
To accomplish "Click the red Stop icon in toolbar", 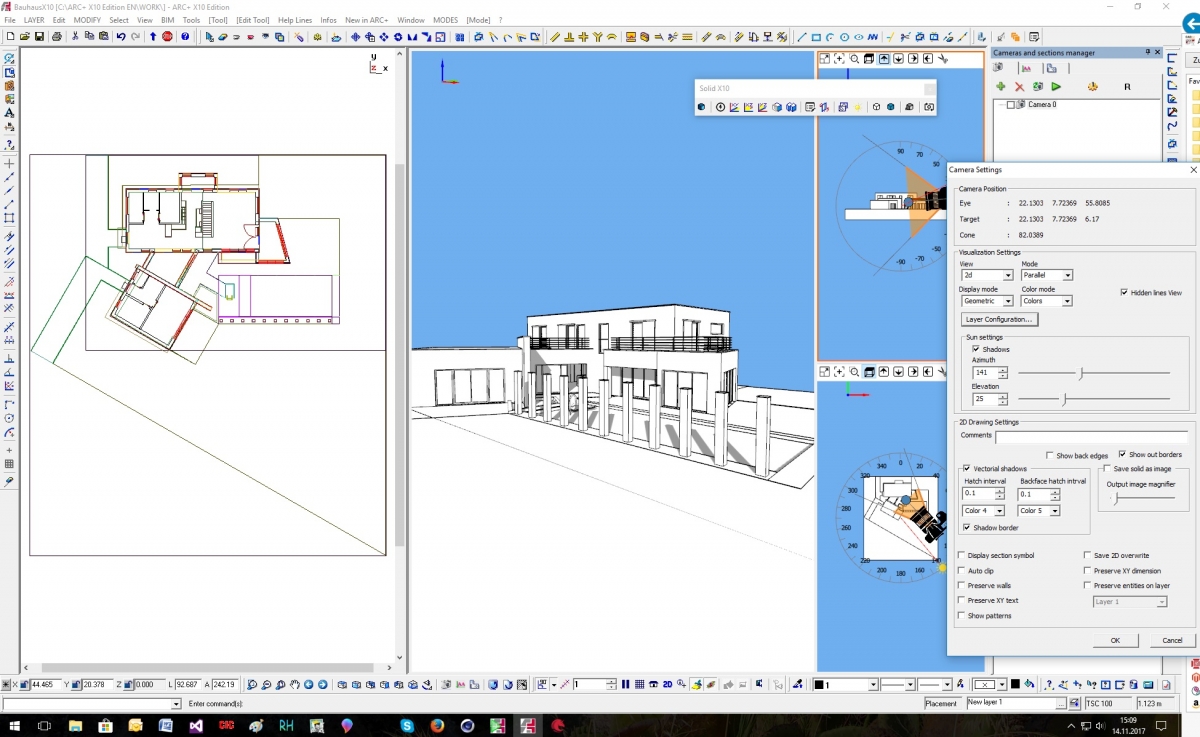I will [x=168, y=37].
